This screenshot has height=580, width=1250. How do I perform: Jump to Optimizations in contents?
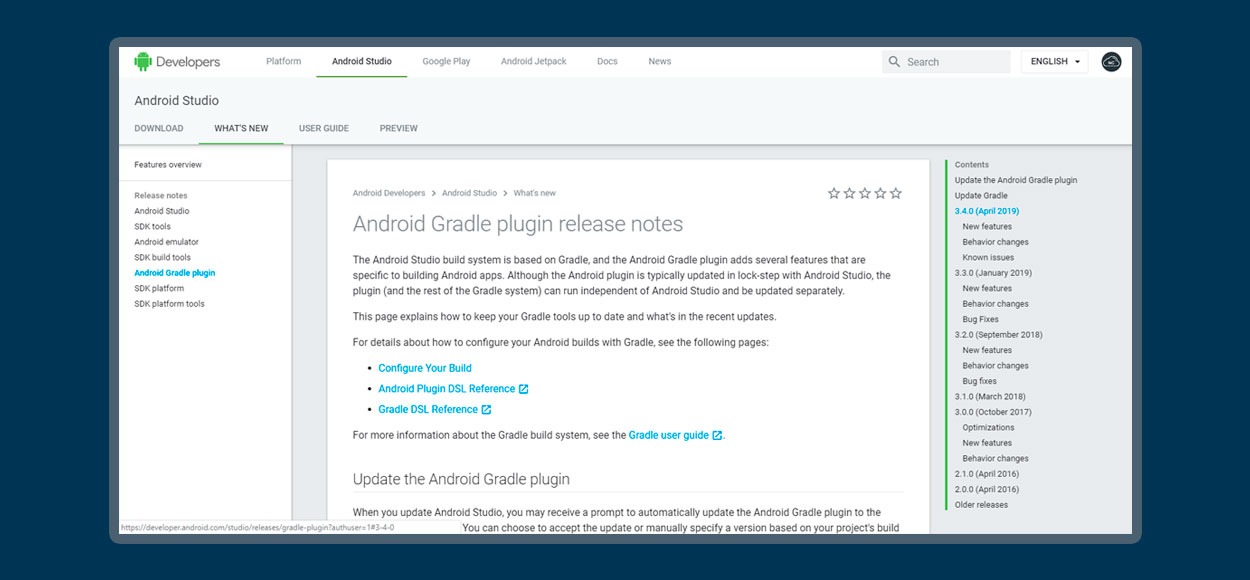pyautogui.click(x=988, y=428)
